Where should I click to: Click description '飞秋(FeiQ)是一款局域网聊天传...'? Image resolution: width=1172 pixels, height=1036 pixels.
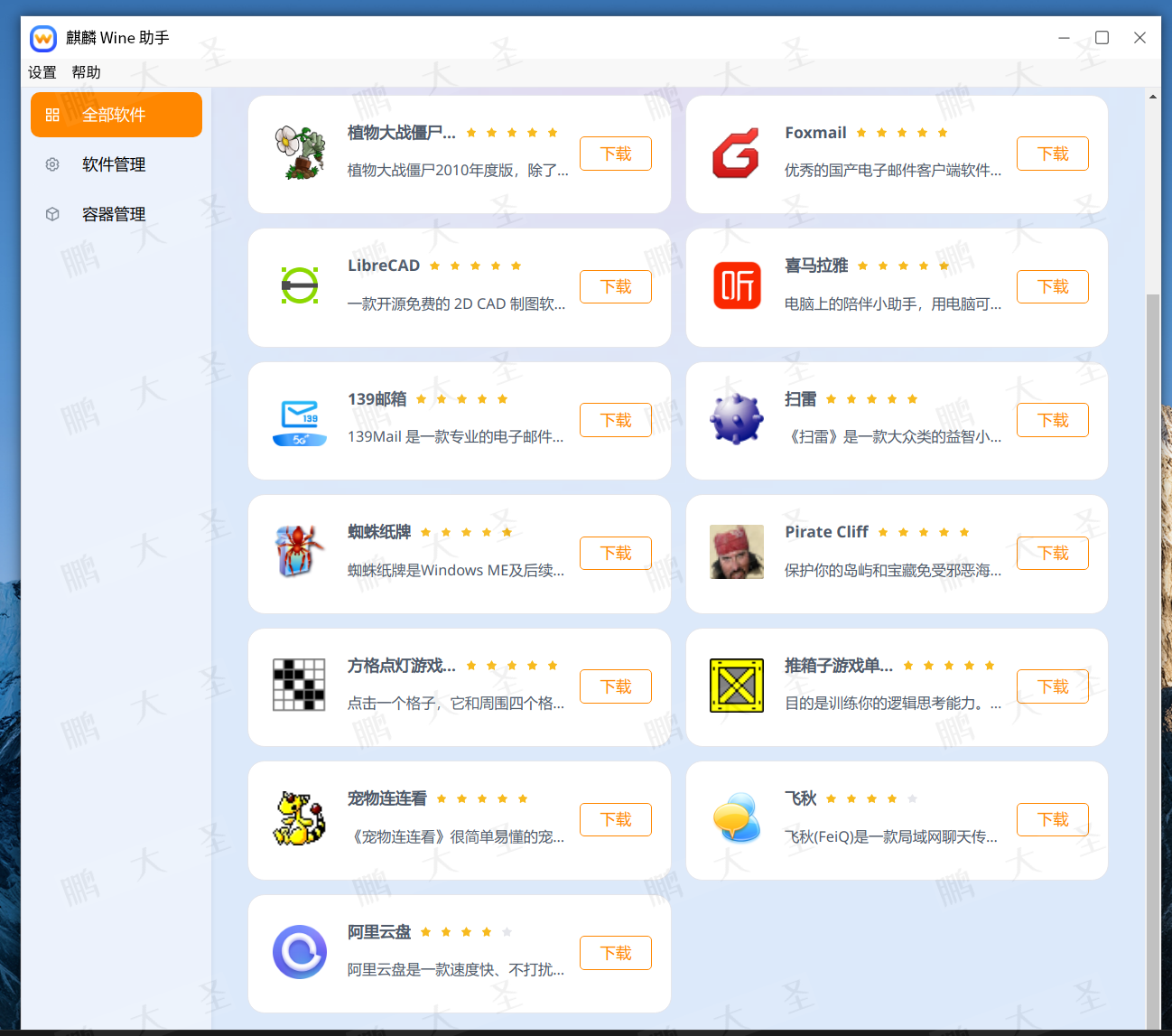pyautogui.click(x=891, y=836)
